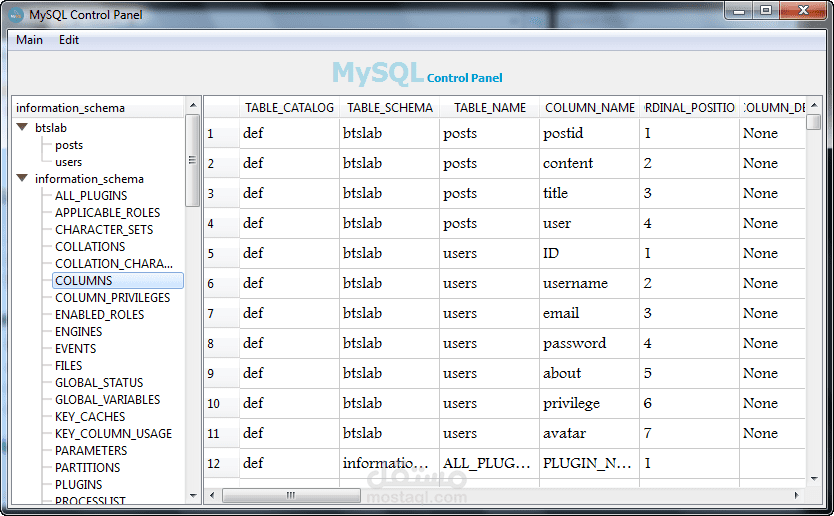Select COLUMN_PRIVILEGES in the tree
The width and height of the screenshot is (834, 516).
[112, 298]
